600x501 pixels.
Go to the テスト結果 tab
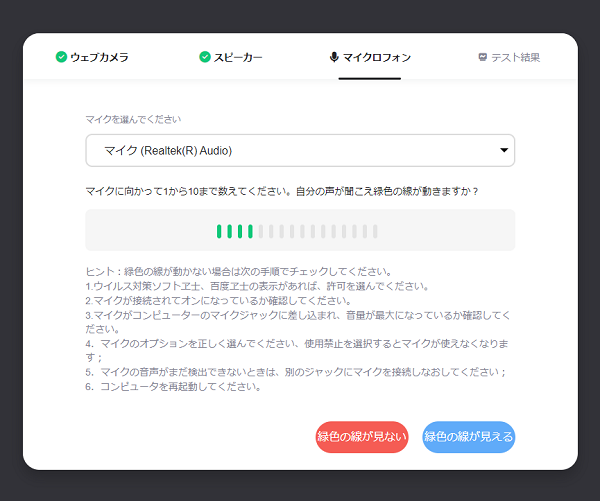tap(516, 57)
